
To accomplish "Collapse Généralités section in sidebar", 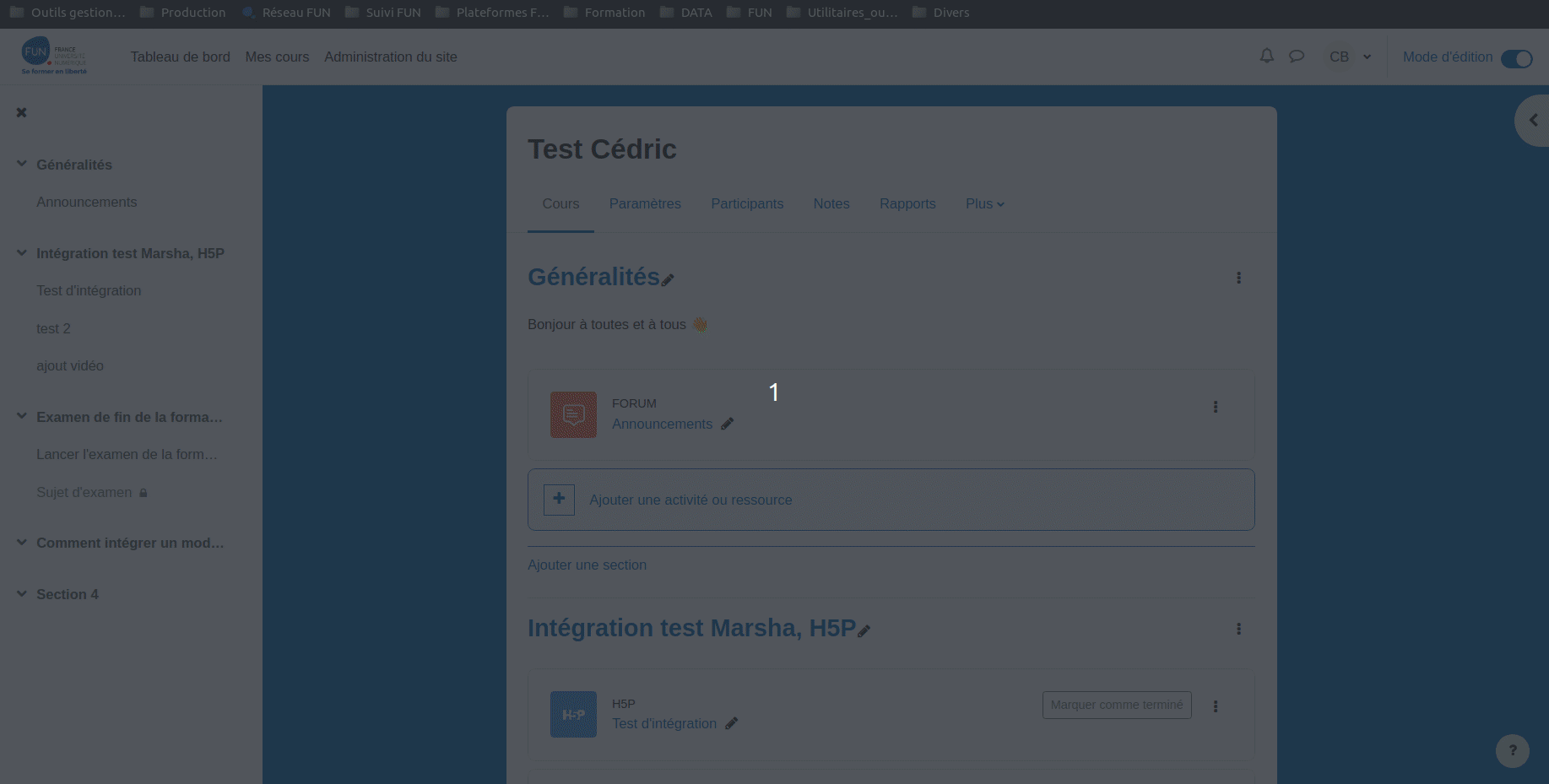I will pyautogui.click(x=22, y=165).
